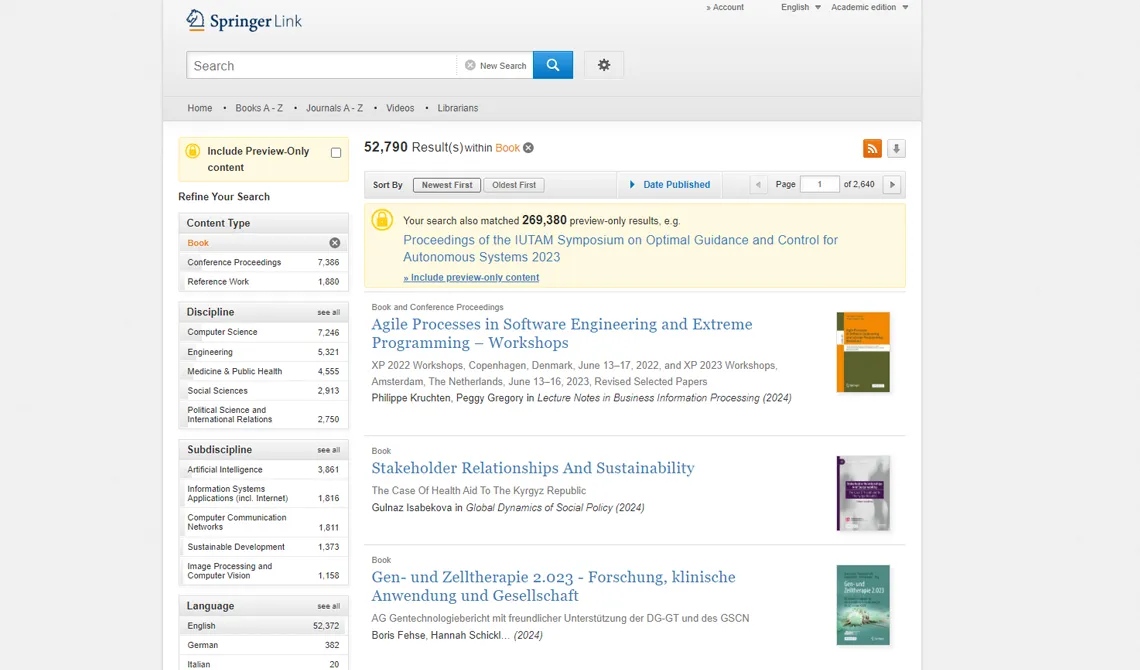1140x670 pixels.
Task: Open the Account link
Action: click(725, 7)
